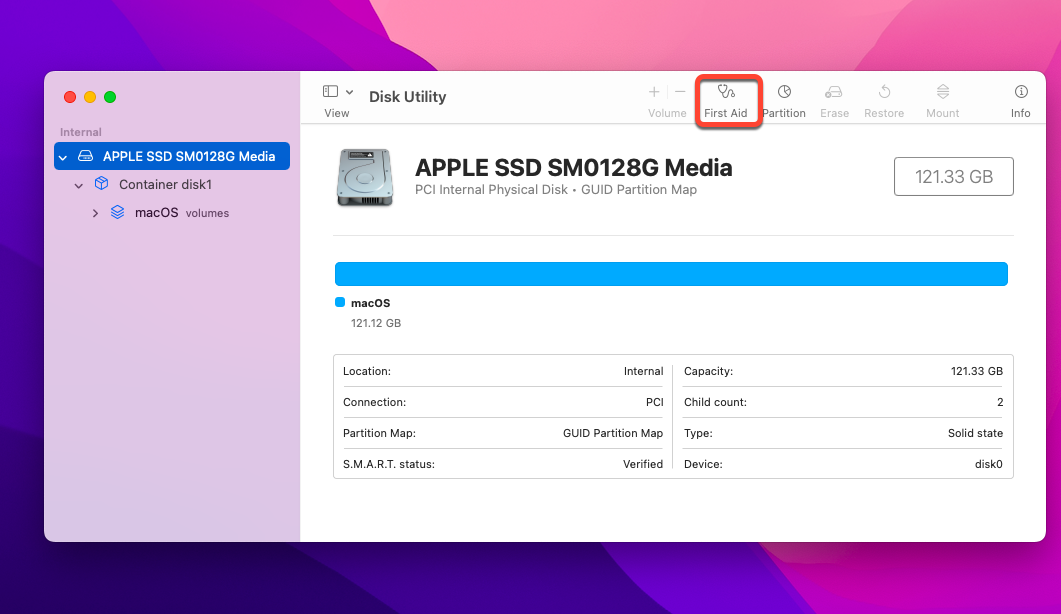Expand macOS volumes chevron
This screenshot has height=614, width=1061.
[95, 213]
